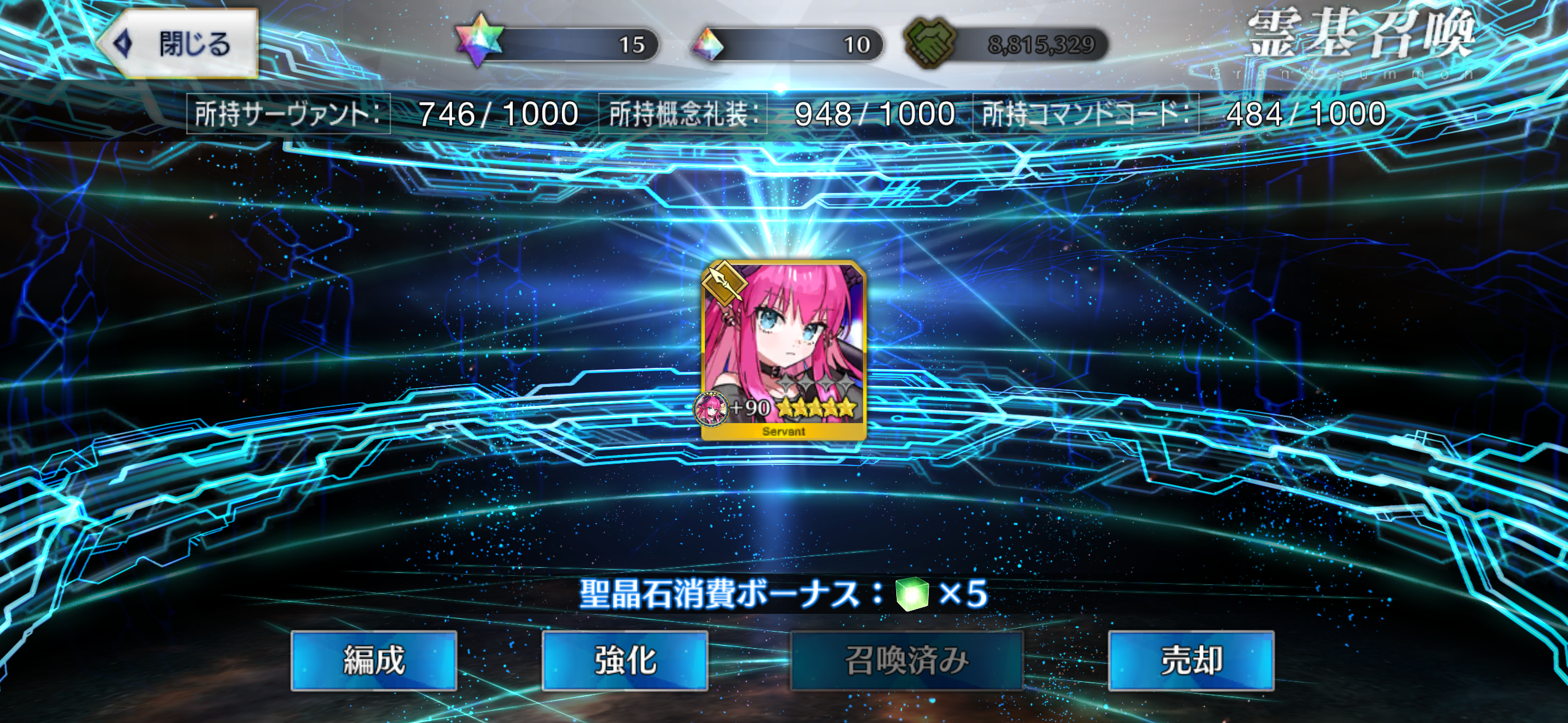Click the 所持概念礼装 count 948/1000
Viewport: 1568px width, 723px height.
pos(874,114)
